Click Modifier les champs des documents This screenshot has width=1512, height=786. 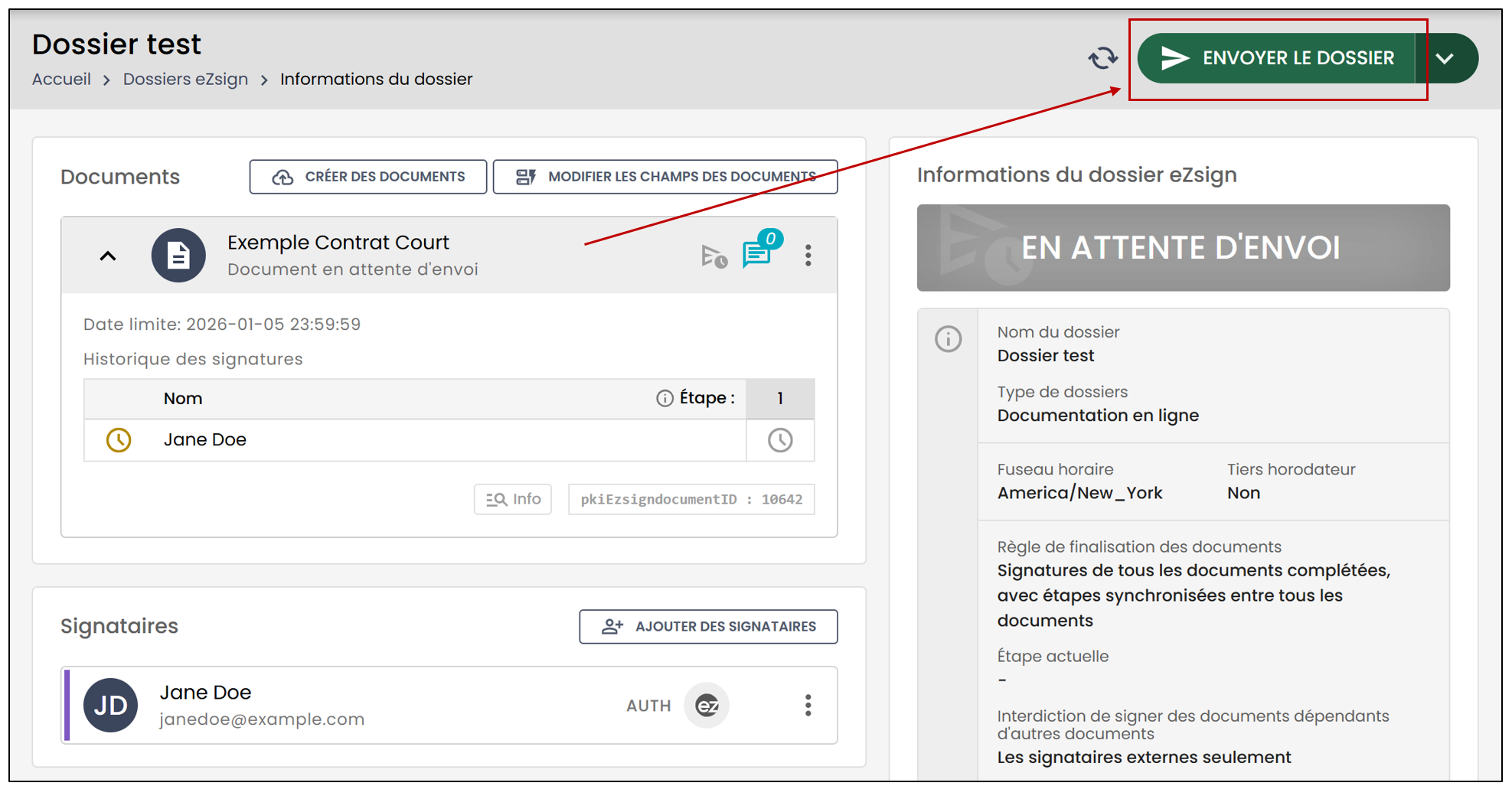tap(665, 177)
